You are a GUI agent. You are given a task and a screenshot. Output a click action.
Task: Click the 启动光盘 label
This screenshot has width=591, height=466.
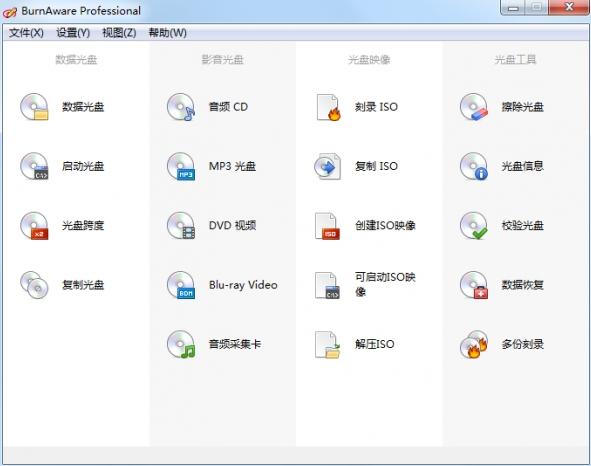pyautogui.click(x=83, y=166)
